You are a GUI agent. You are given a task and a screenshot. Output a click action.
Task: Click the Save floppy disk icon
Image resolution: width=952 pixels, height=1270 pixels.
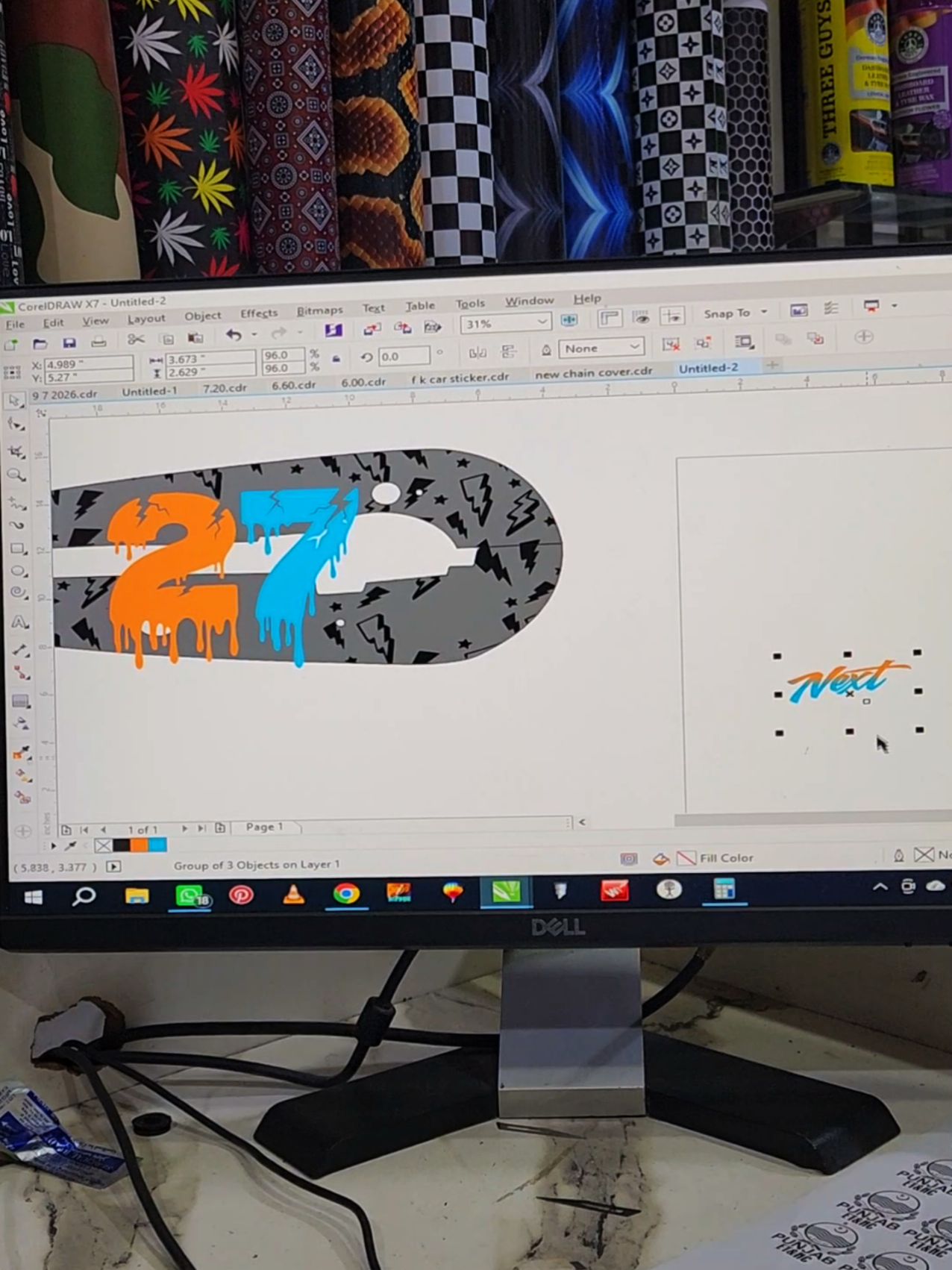tap(69, 342)
